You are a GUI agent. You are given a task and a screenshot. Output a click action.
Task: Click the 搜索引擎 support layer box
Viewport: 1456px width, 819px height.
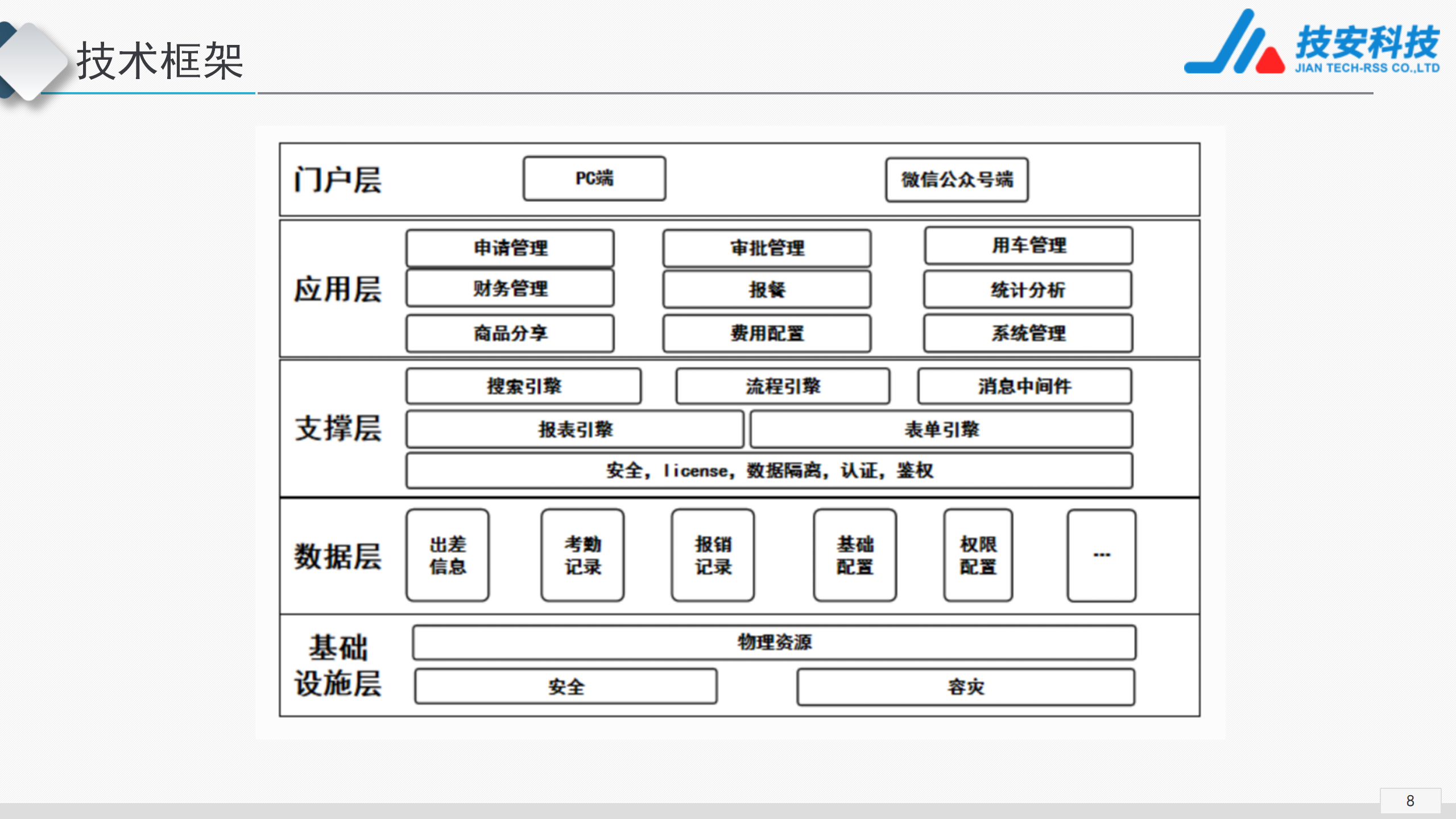pyautogui.click(x=523, y=387)
